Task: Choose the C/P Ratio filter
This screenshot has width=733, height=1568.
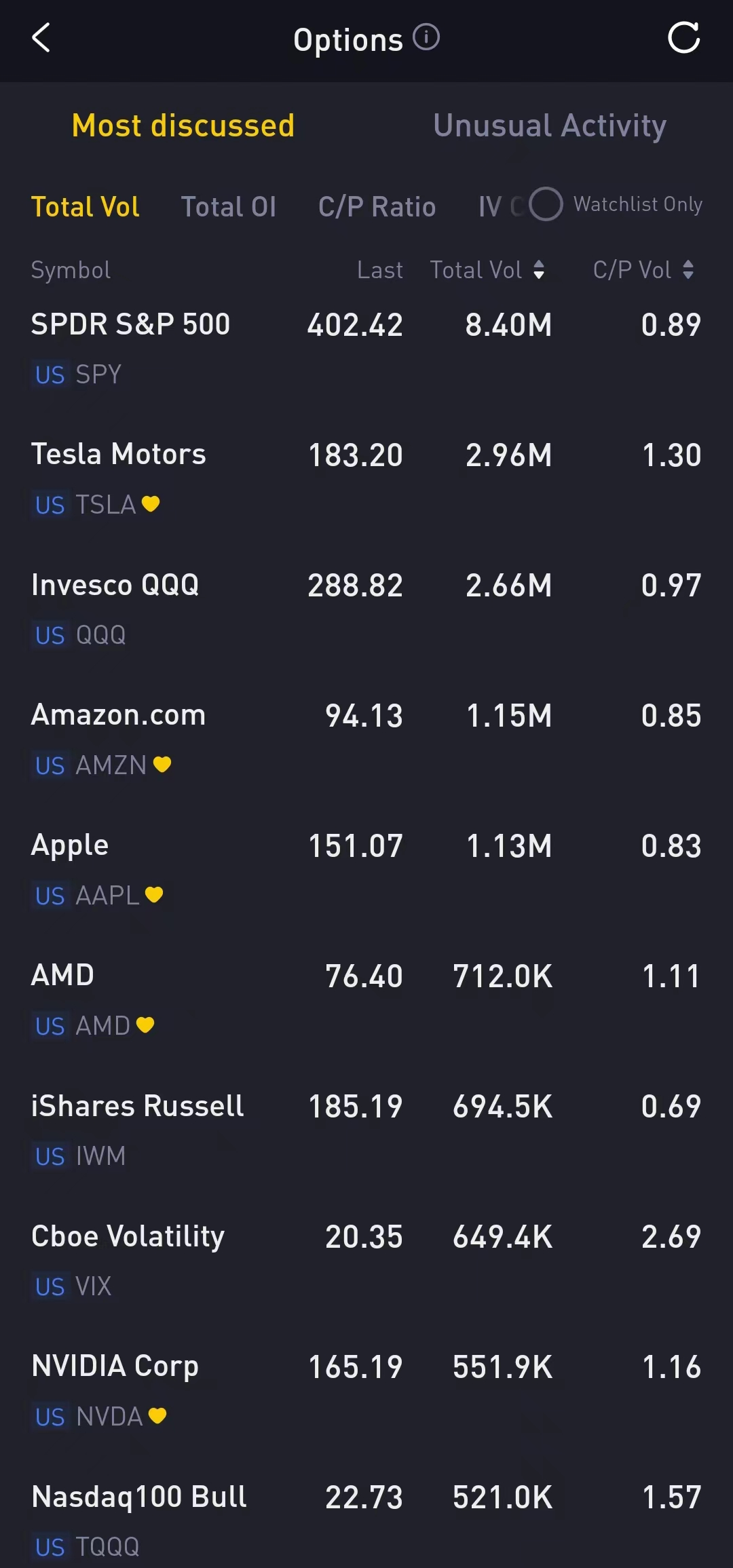Action: (x=377, y=207)
